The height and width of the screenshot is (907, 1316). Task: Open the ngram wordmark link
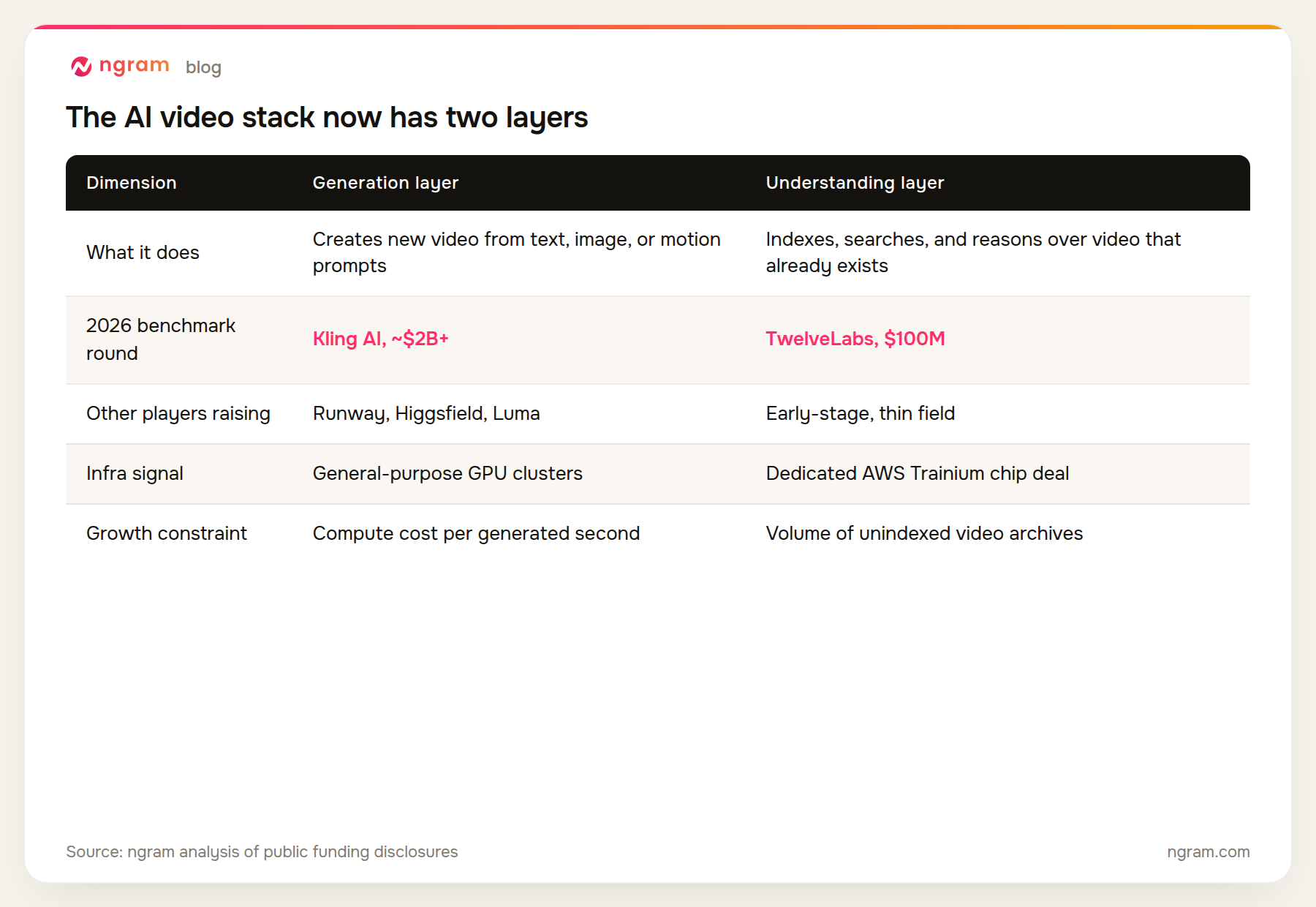(134, 66)
